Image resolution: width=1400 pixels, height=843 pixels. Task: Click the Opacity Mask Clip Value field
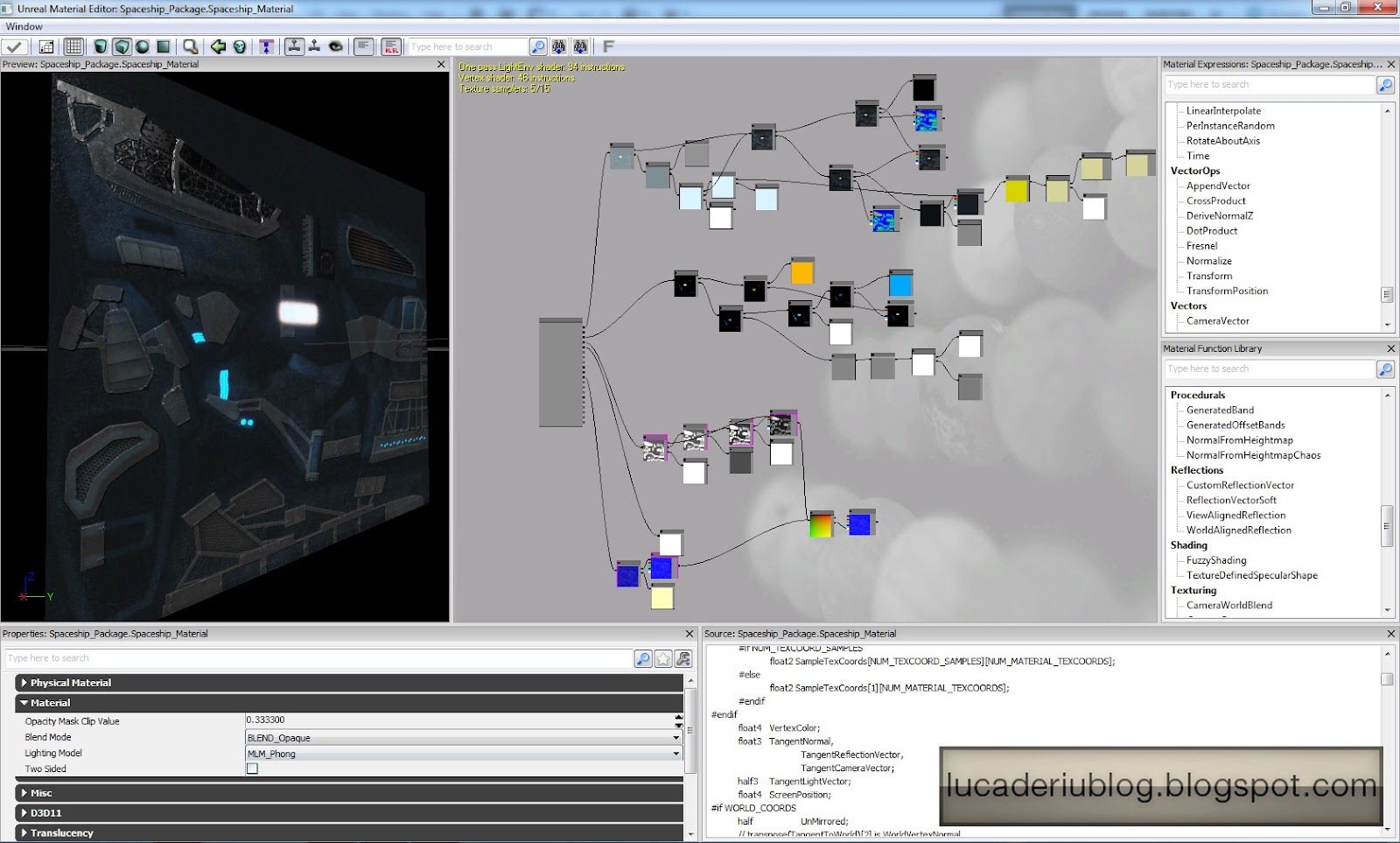click(459, 720)
